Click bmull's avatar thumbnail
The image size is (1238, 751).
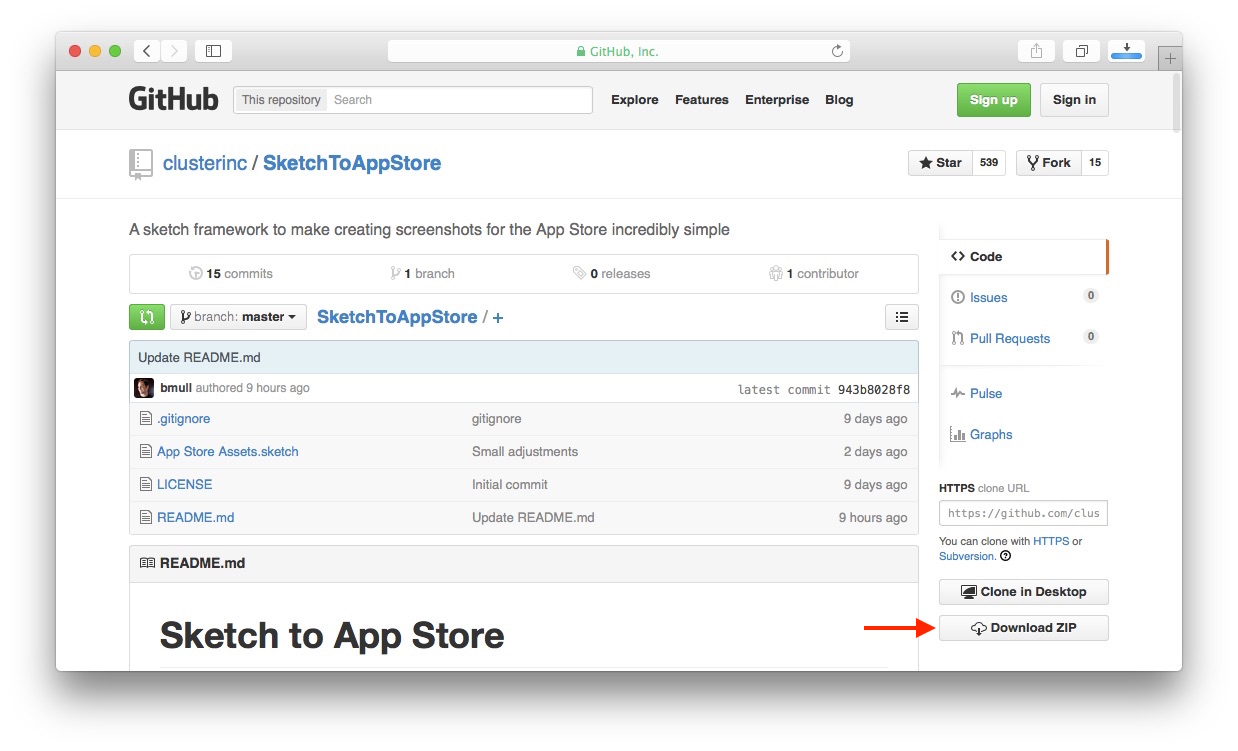144,388
